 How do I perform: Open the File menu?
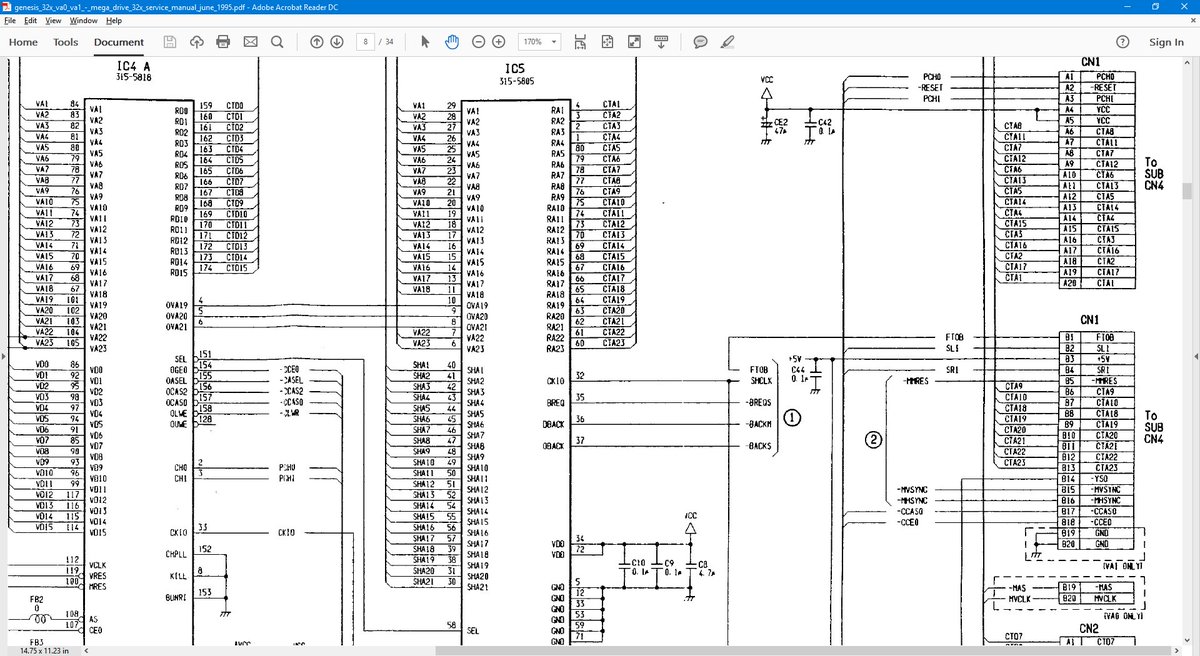(9, 20)
